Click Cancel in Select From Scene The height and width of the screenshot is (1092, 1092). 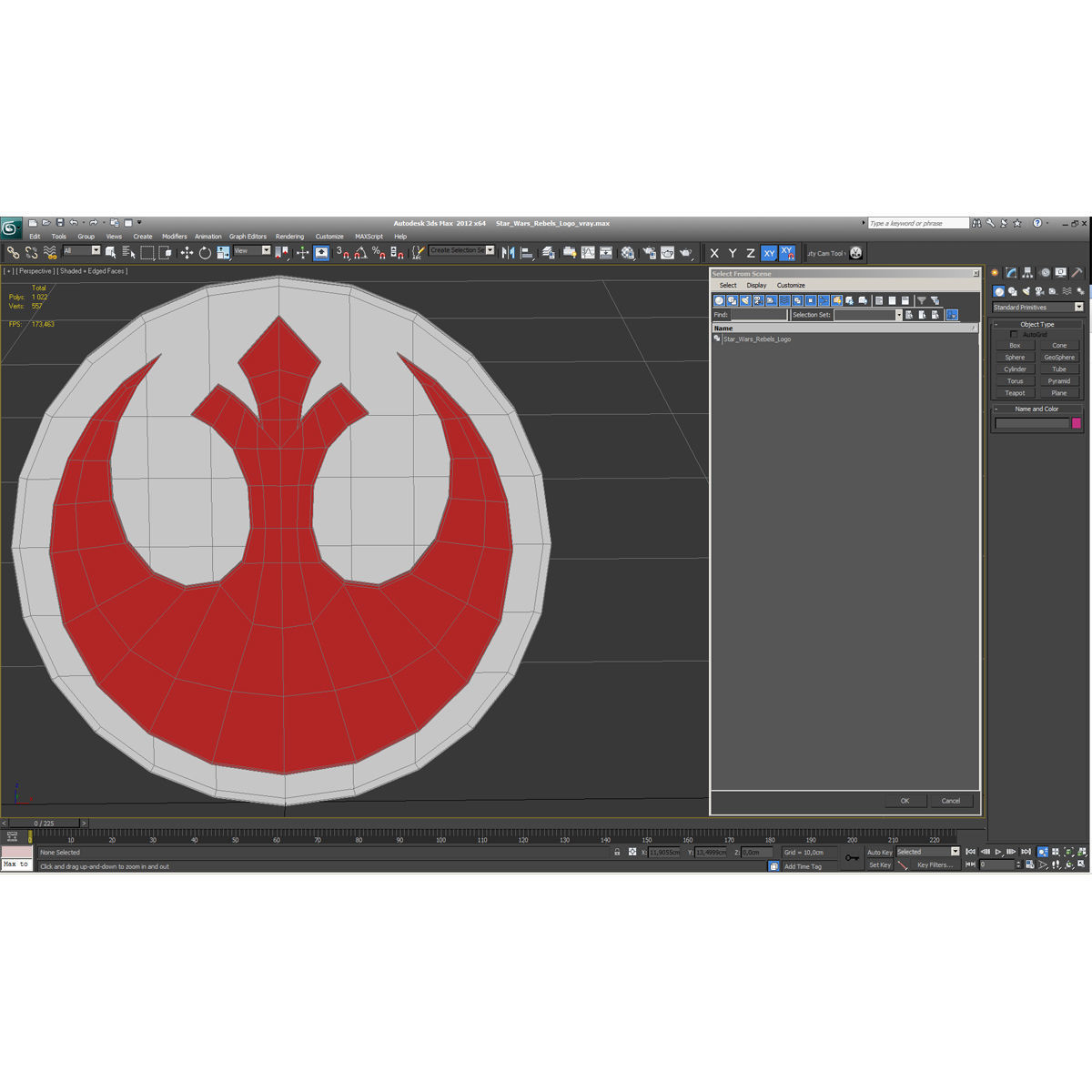(951, 801)
